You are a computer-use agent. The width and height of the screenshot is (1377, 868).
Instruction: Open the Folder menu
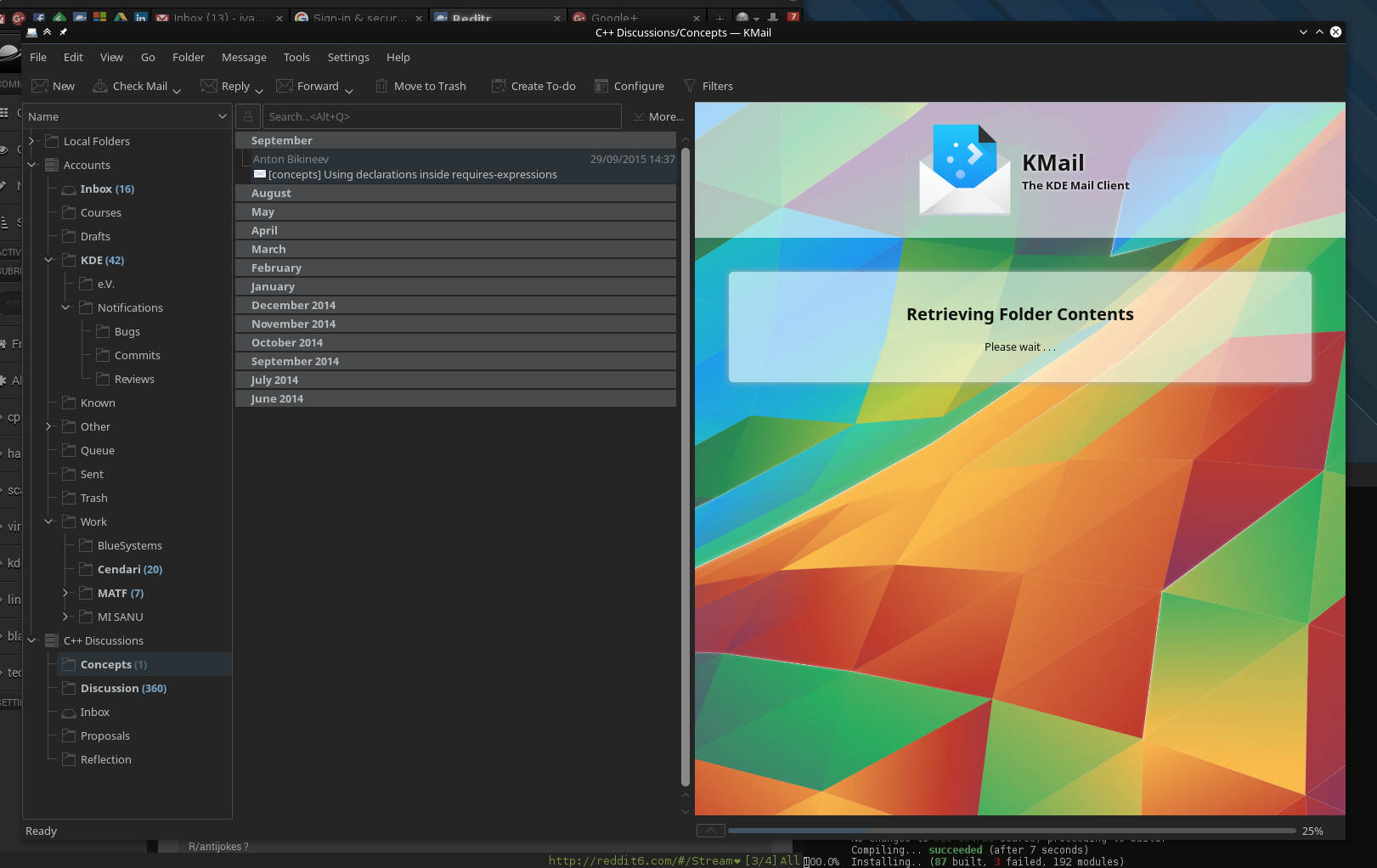tap(189, 57)
